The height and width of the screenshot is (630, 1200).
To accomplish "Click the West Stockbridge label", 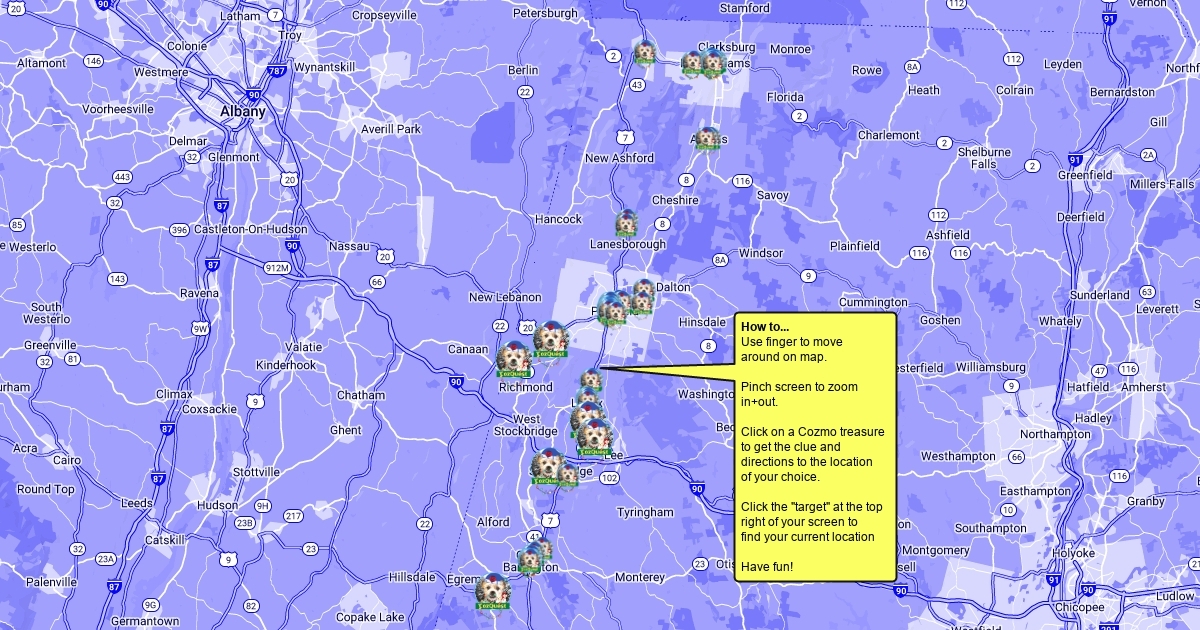I will coord(526,425).
